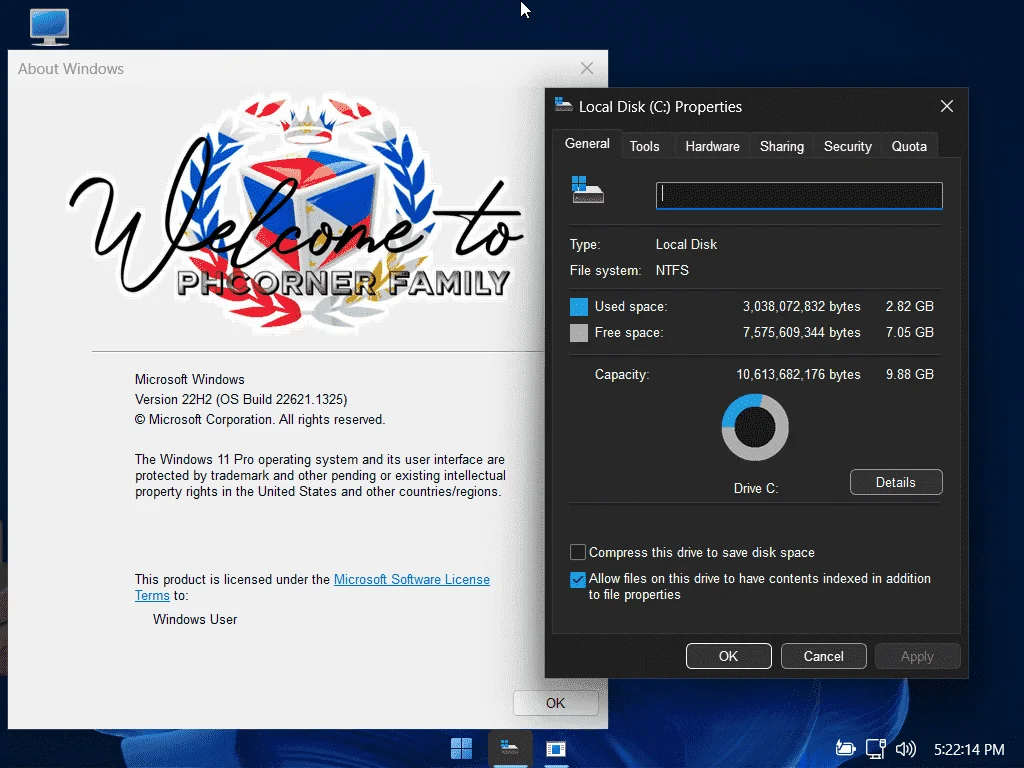The height and width of the screenshot is (768, 1024).
Task: Click the Microsoft Windows heading text
Action: point(189,379)
